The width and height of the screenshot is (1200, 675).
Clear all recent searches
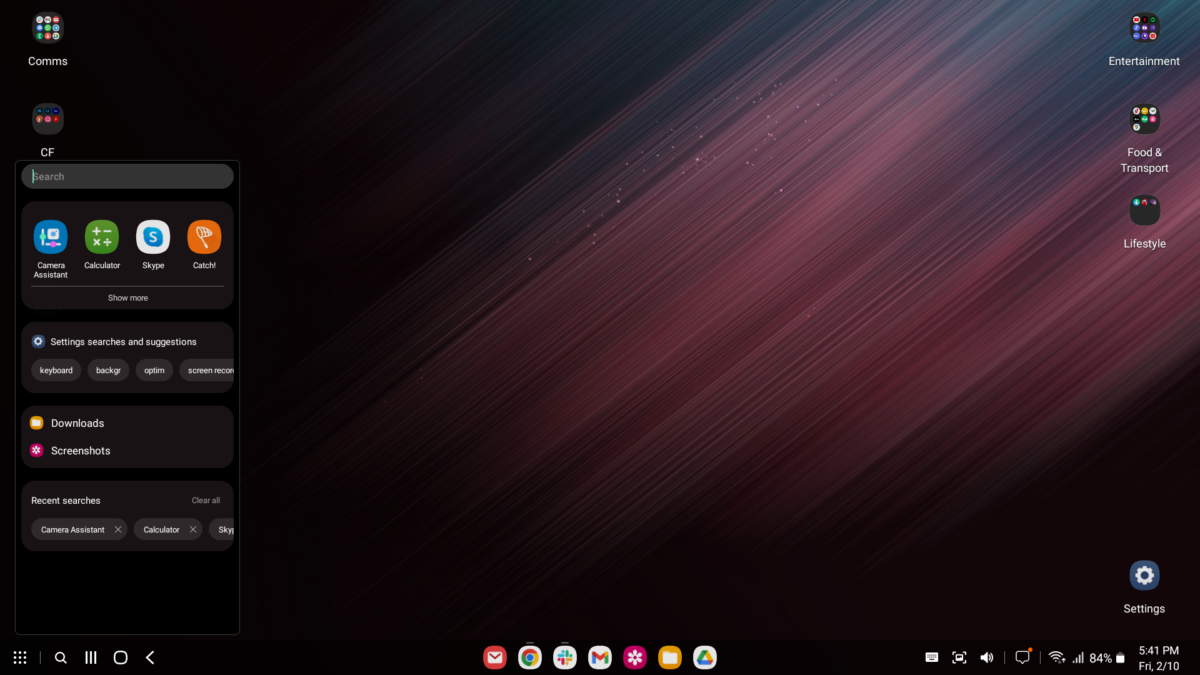coord(205,500)
